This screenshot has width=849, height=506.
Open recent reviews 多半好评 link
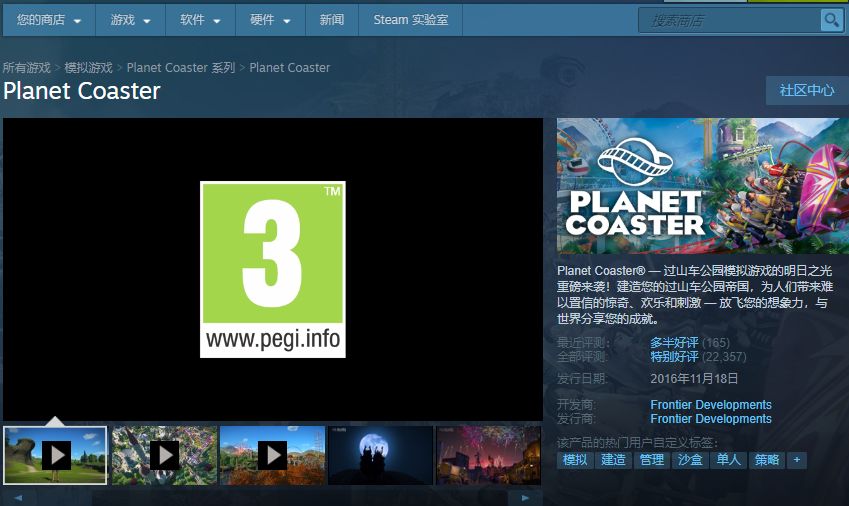coord(674,343)
